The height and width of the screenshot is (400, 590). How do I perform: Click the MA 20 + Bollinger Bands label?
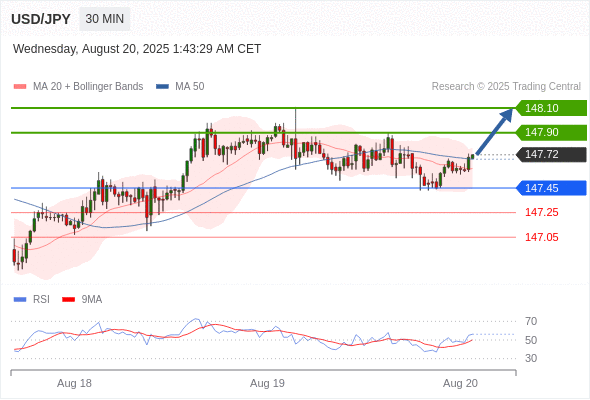click(88, 87)
